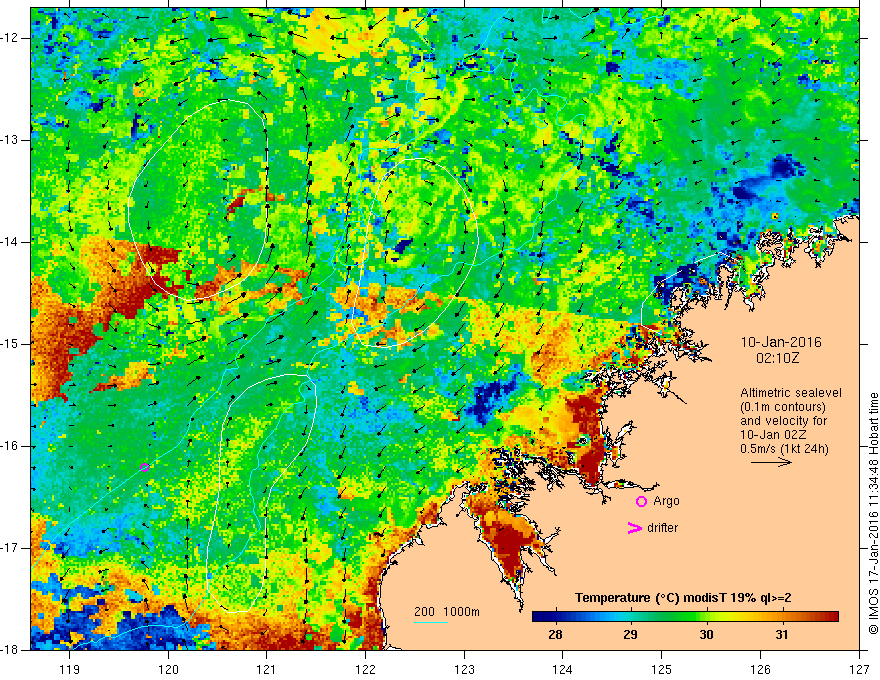Click the color bar tick label 29
Image resolution: width=880 pixels, height=680 pixels.
(x=630, y=635)
